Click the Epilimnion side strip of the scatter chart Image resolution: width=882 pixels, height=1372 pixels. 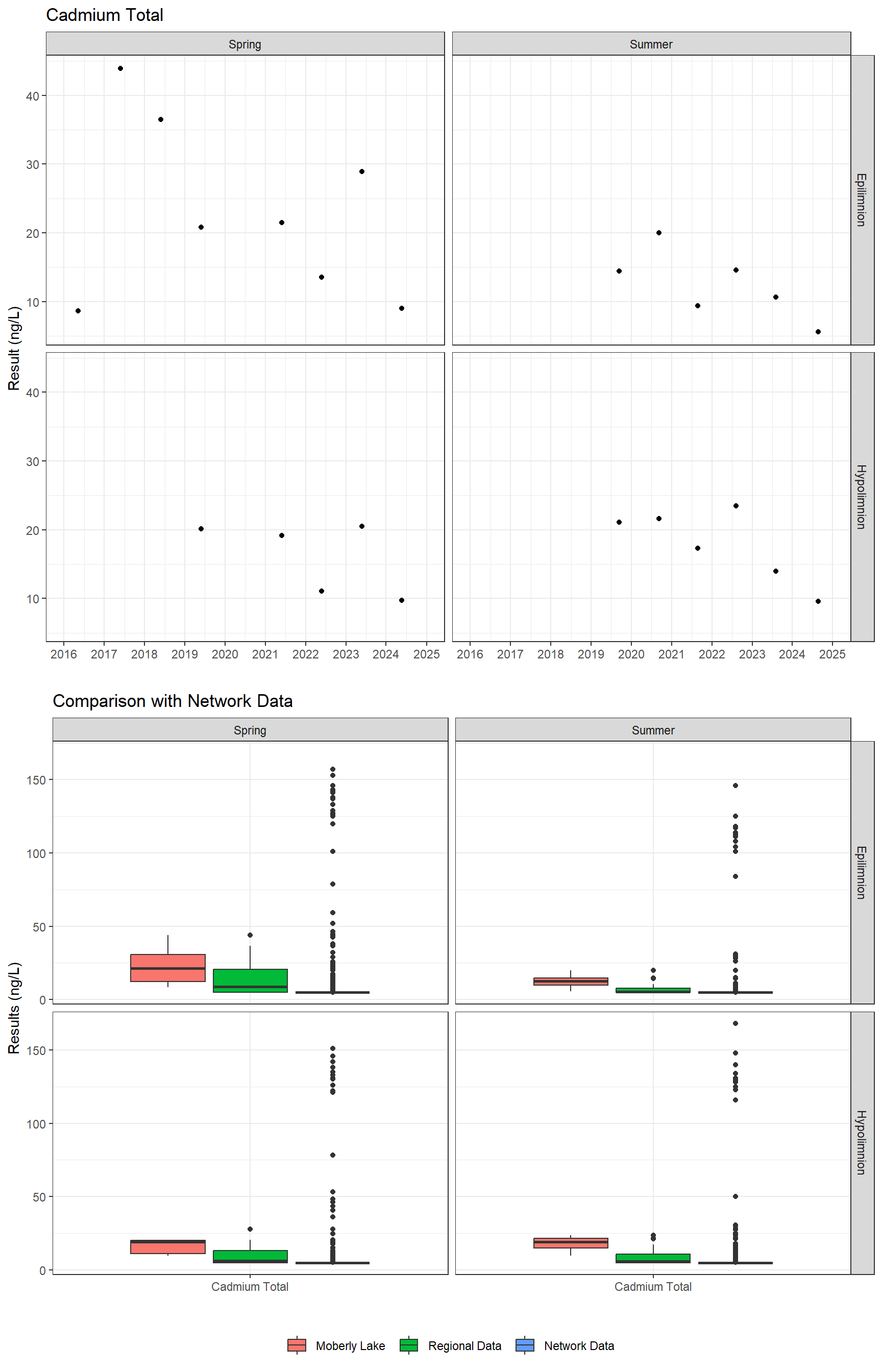coord(862,200)
